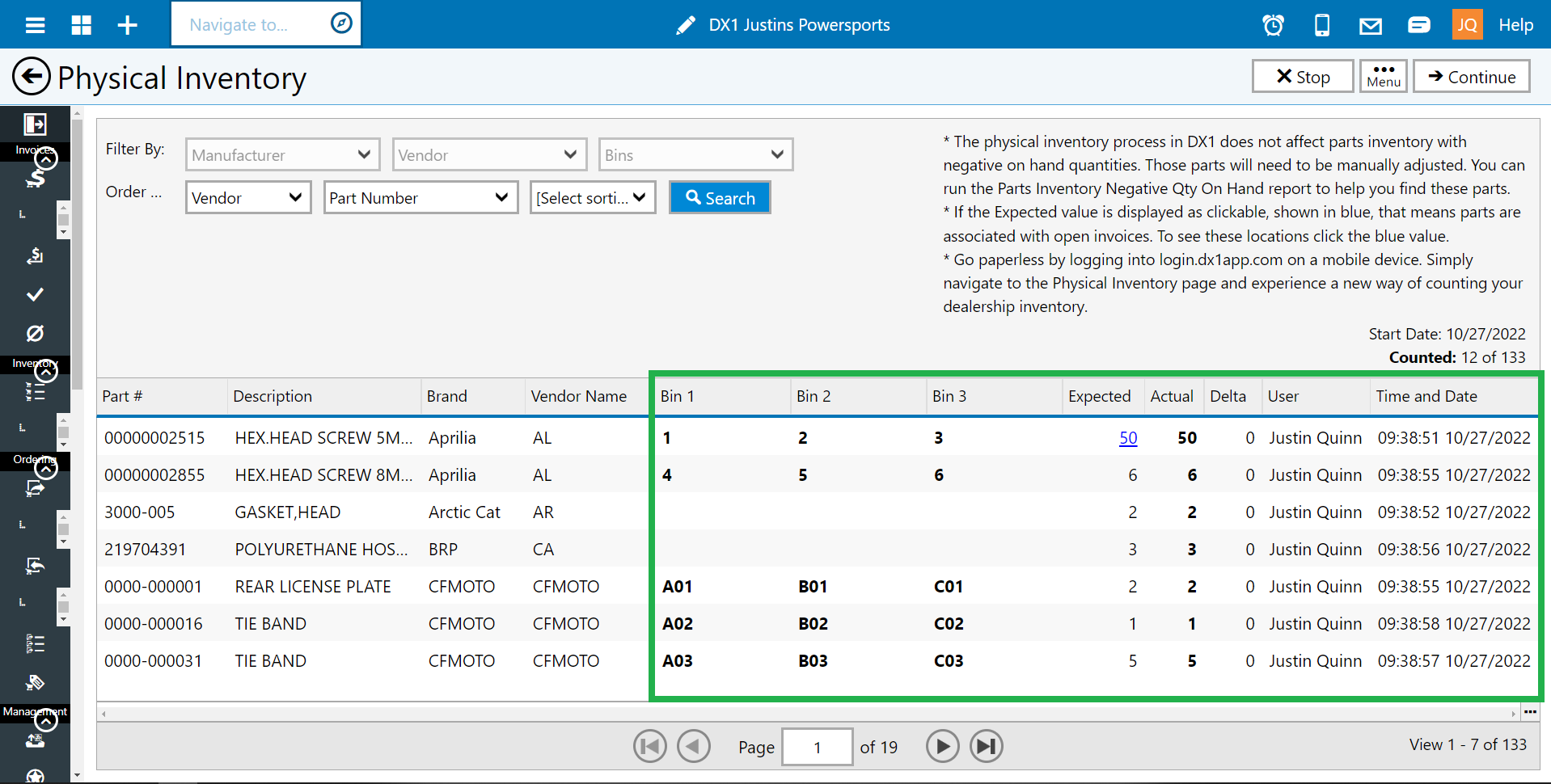Viewport: 1551px width, 784px height.
Task: Open the dollar cart invoices icon
Action: (35, 179)
